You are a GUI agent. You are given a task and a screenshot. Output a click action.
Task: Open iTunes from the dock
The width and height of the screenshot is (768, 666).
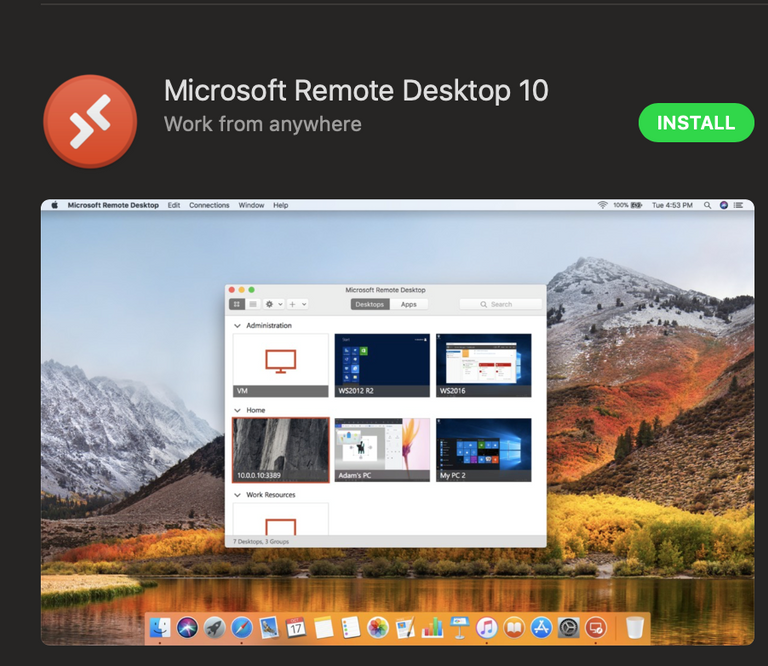(486, 627)
